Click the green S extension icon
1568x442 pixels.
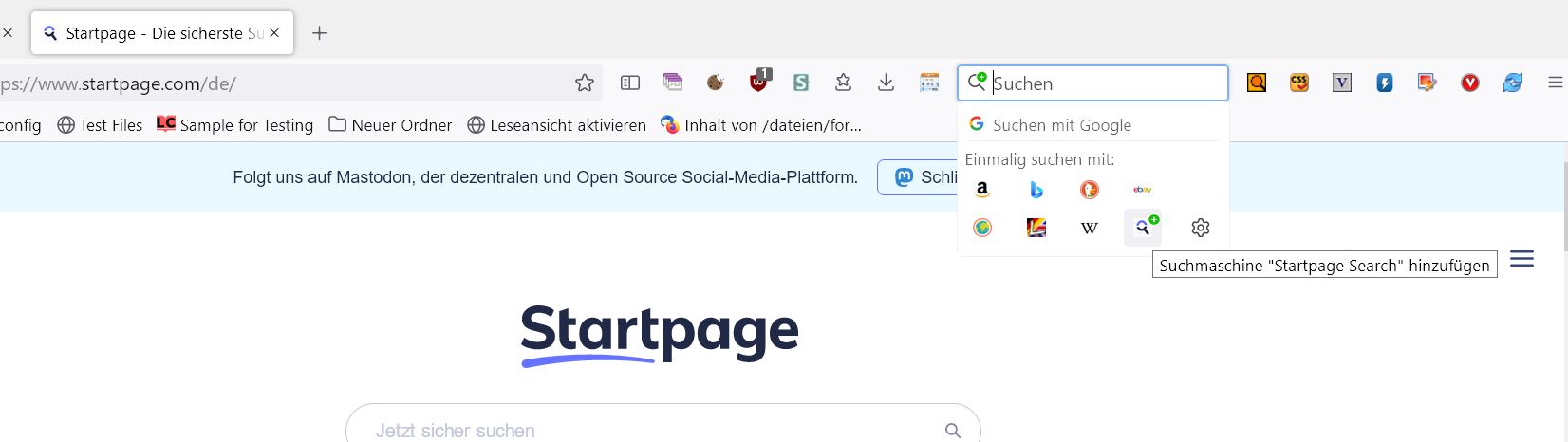click(801, 83)
